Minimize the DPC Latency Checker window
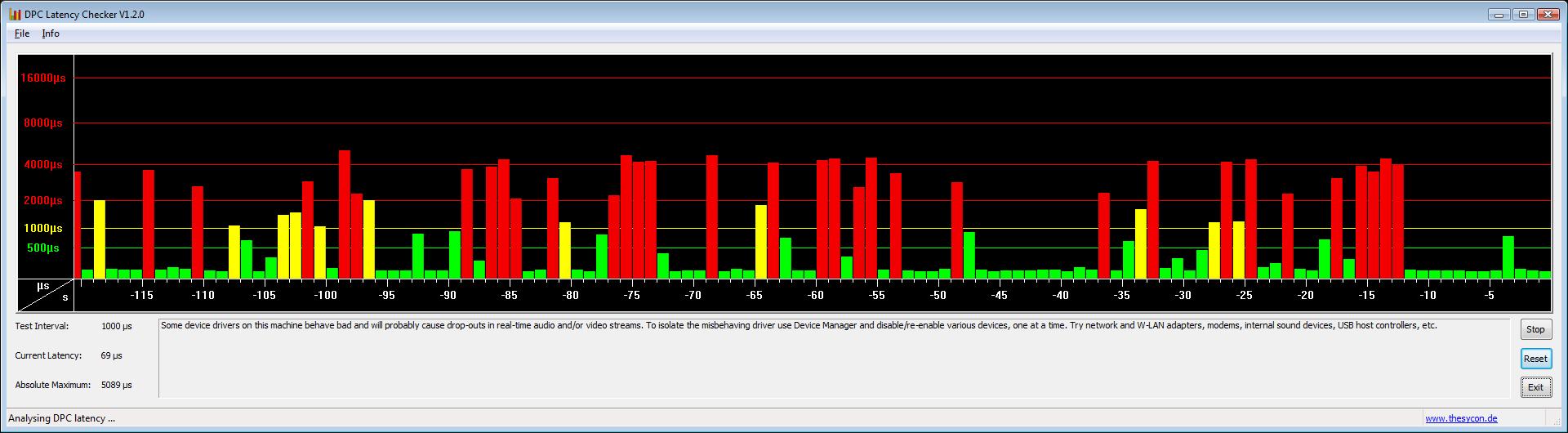 point(1498,14)
